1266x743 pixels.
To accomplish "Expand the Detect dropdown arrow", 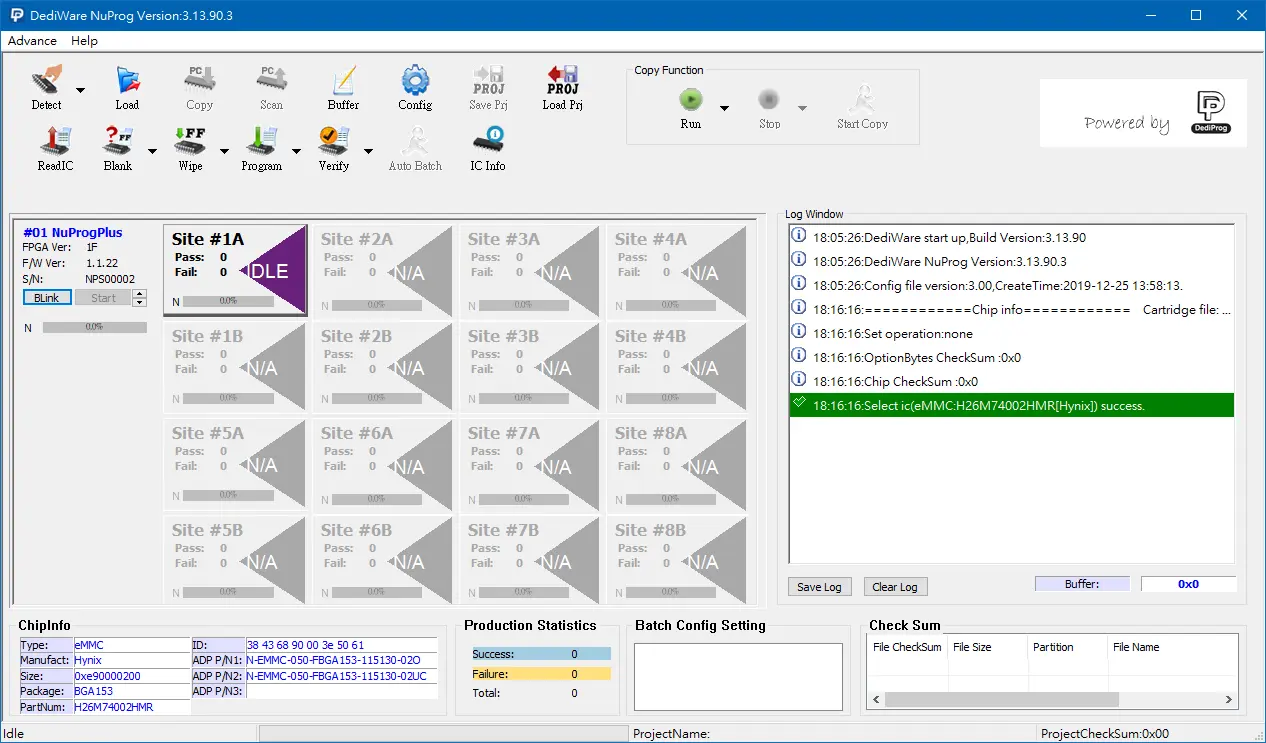I will [81, 90].
